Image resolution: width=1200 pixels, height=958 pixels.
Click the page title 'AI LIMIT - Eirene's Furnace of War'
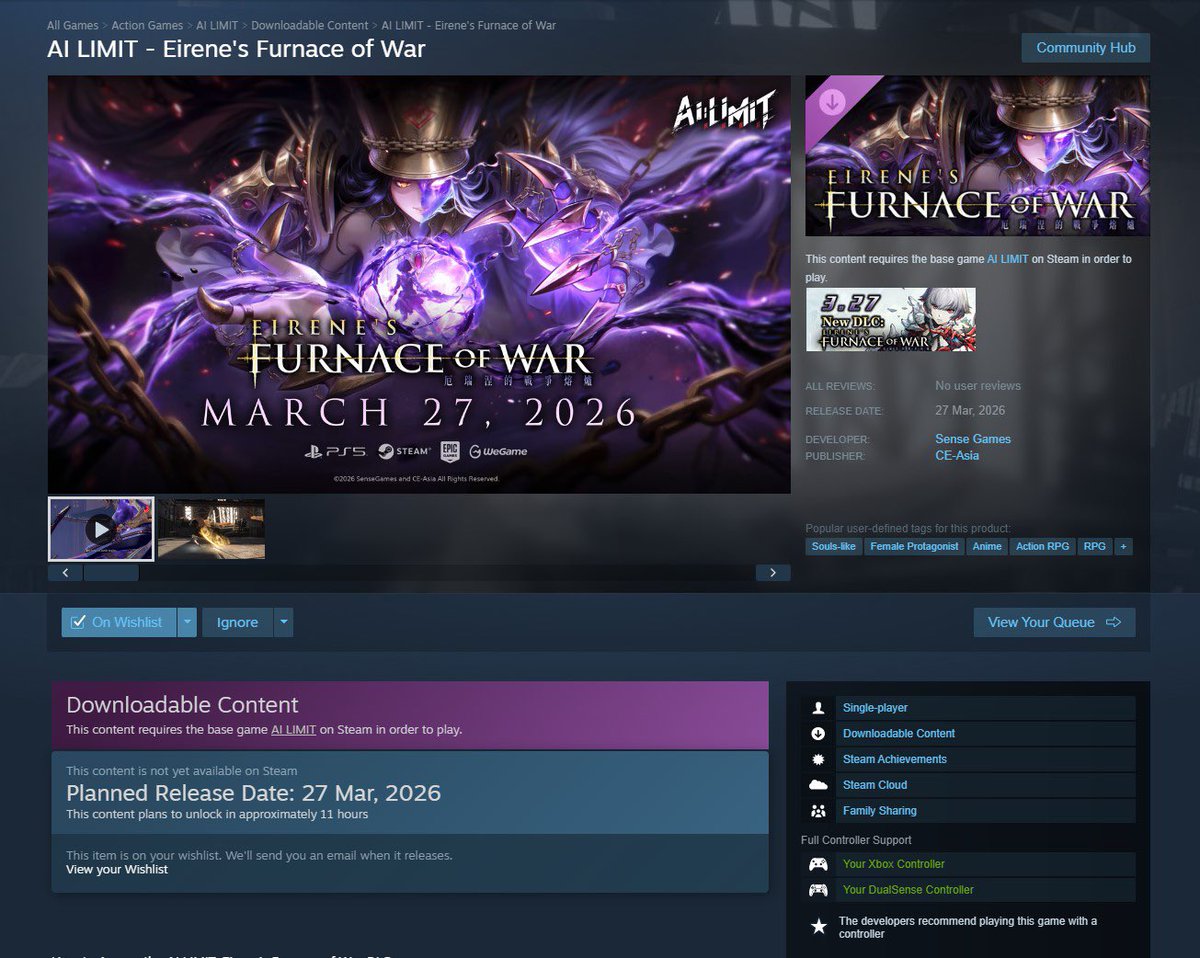[236, 49]
